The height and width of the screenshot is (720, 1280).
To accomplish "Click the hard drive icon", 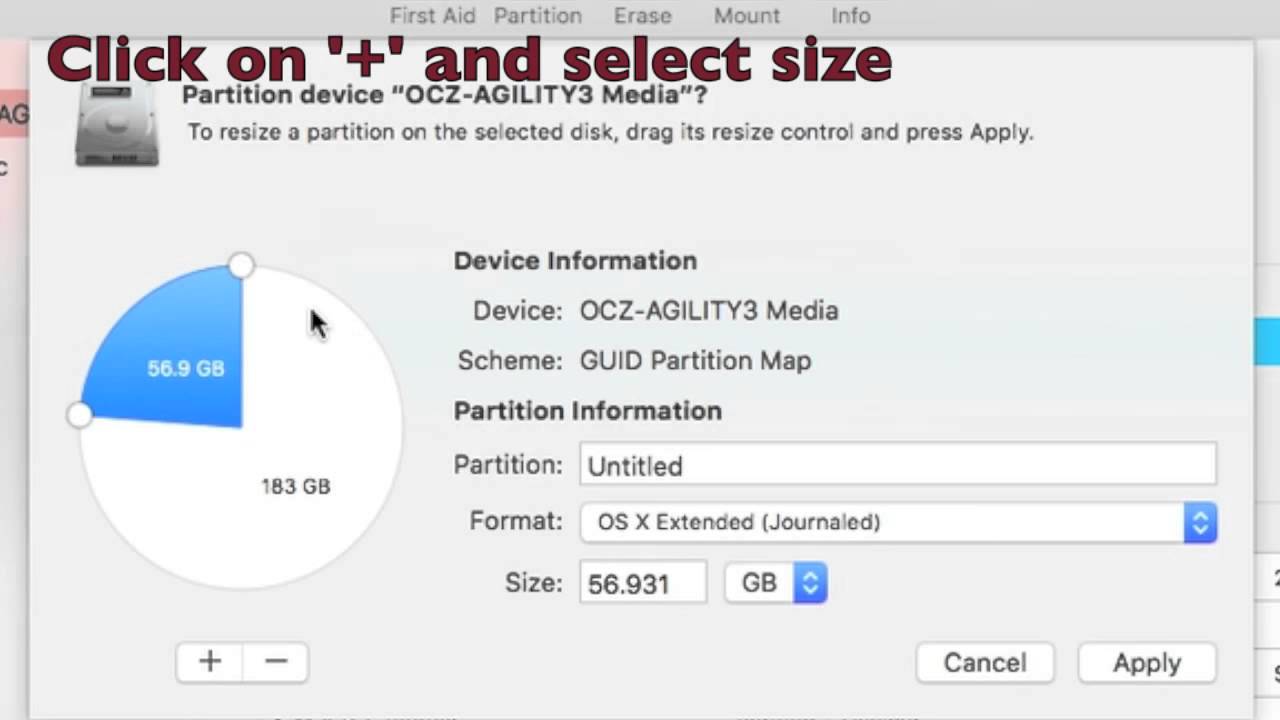I will pyautogui.click(x=117, y=127).
